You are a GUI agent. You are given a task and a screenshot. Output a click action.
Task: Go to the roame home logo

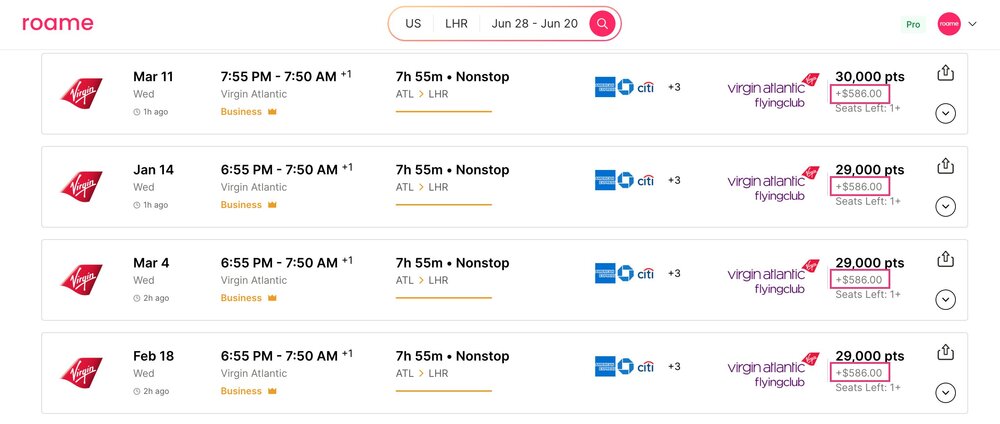[x=57, y=23]
